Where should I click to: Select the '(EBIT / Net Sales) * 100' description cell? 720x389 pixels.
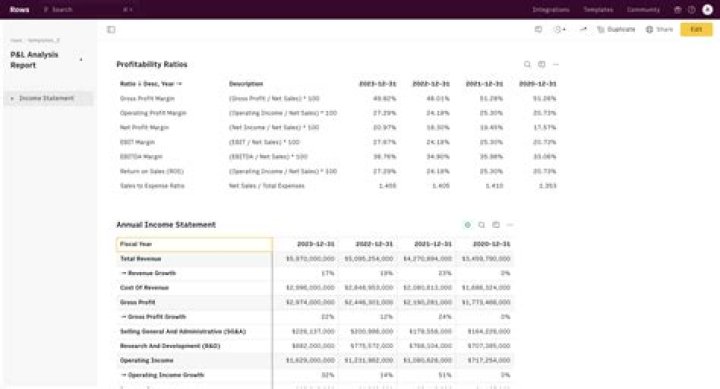point(264,142)
